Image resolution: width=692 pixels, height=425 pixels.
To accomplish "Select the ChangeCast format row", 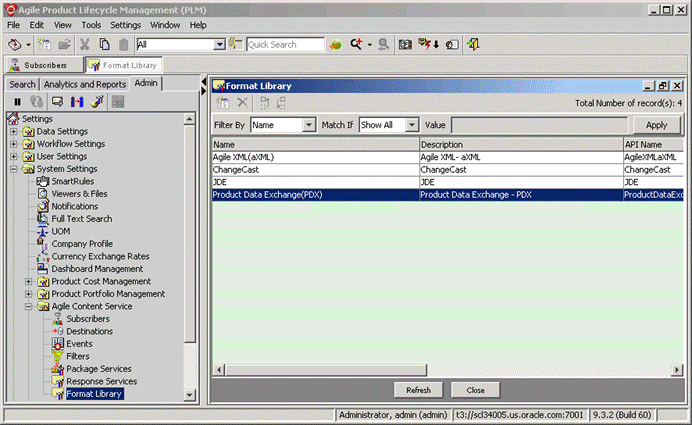I will (448, 169).
